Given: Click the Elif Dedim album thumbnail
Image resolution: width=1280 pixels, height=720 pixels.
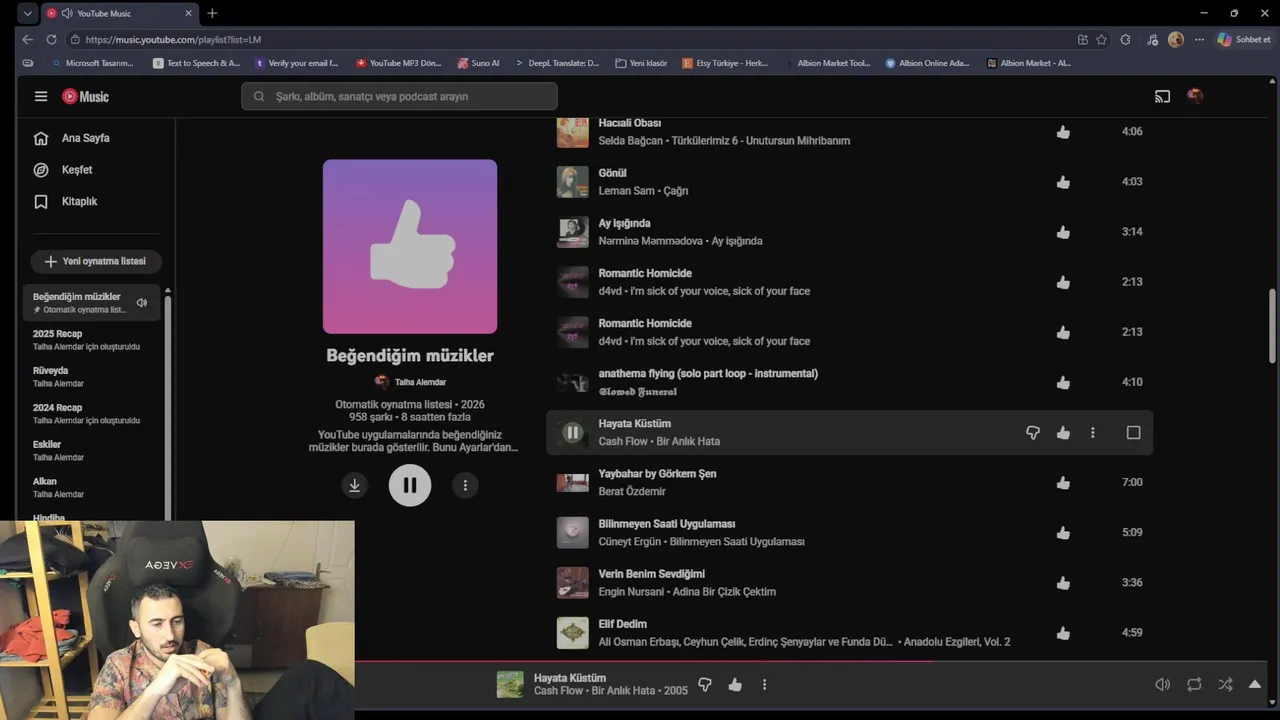Looking at the screenshot, I should [x=573, y=632].
